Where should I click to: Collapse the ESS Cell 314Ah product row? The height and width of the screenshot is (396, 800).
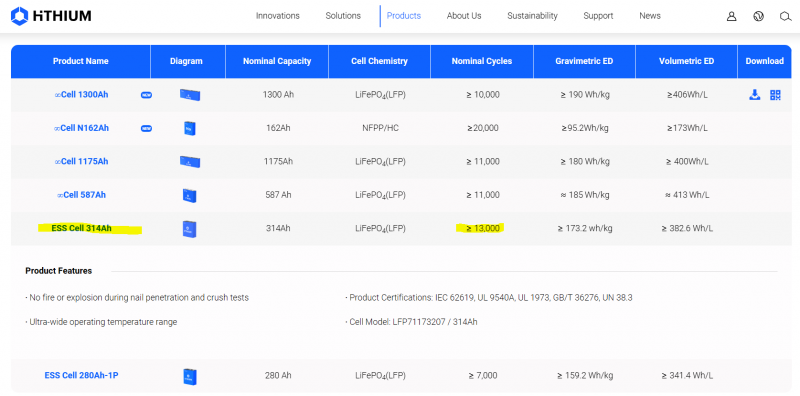(82, 228)
